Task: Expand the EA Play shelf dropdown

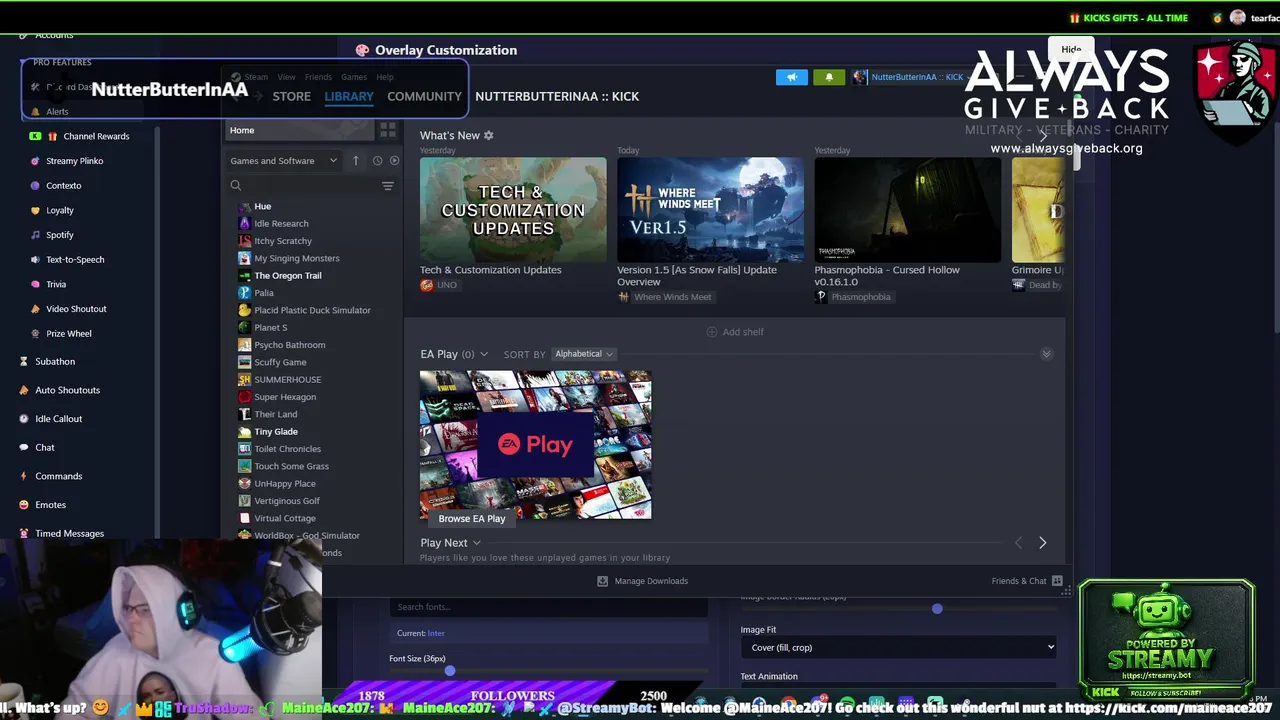Action: [484, 354]
